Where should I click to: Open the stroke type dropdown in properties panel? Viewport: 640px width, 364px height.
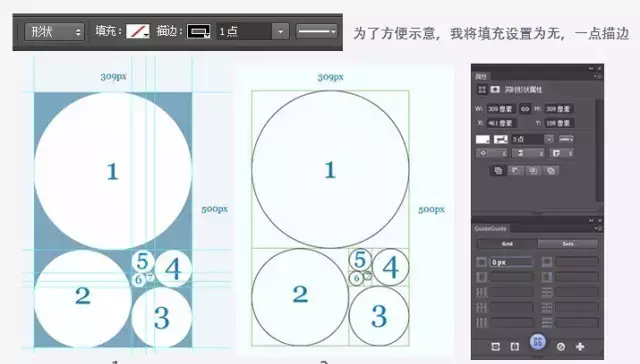566,139
